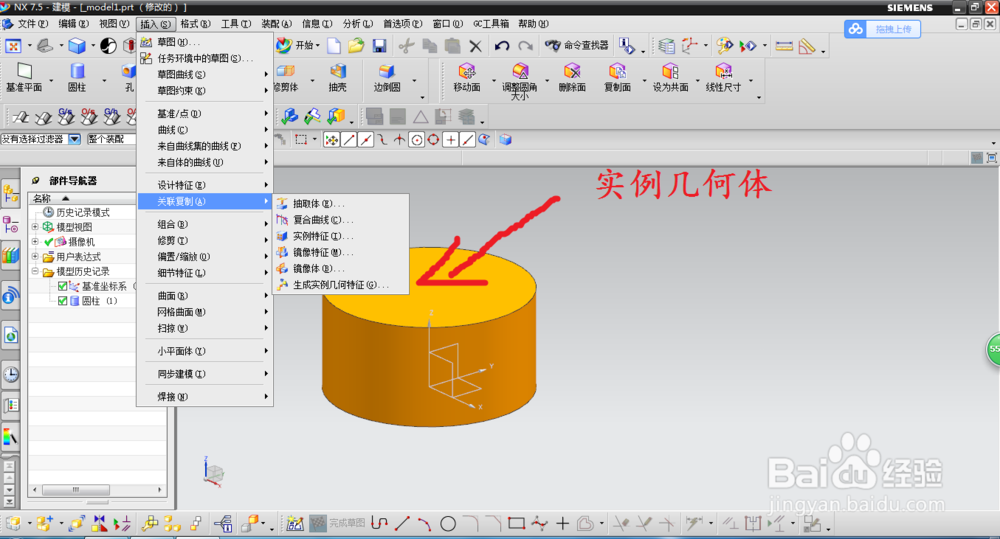Screen dimensions: 1000x539
Task: Click the rectangle sketch tool in bottom toolbar
Action: 517,524
